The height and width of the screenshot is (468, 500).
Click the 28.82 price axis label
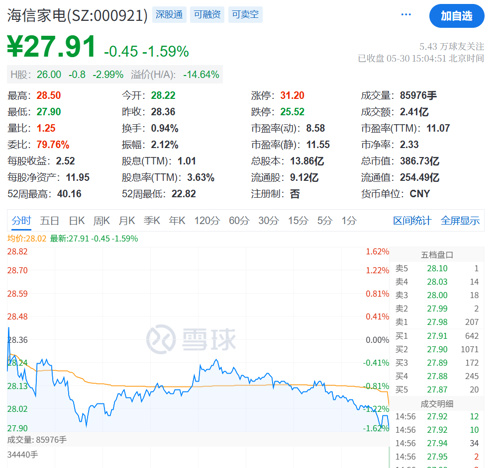pyautogui.click(x=17, y=252)
